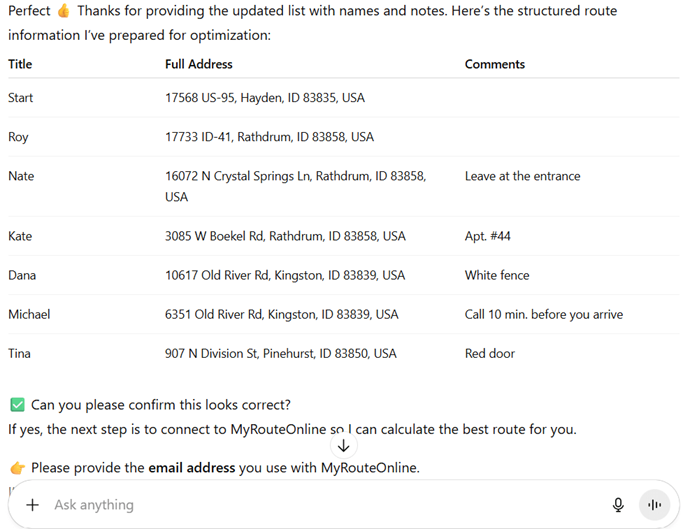Click Michael's call-before-arrival comment
The width and height of the screenshot is (683, 529).
[544, 315]
